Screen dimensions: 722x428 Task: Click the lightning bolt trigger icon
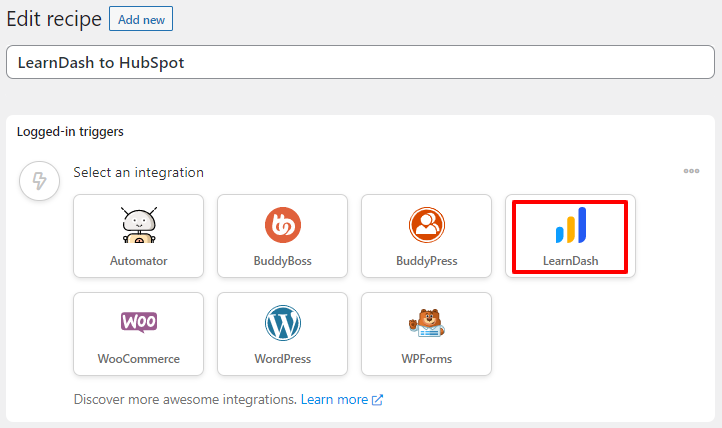pyautogui.click(x=40, y=181)
